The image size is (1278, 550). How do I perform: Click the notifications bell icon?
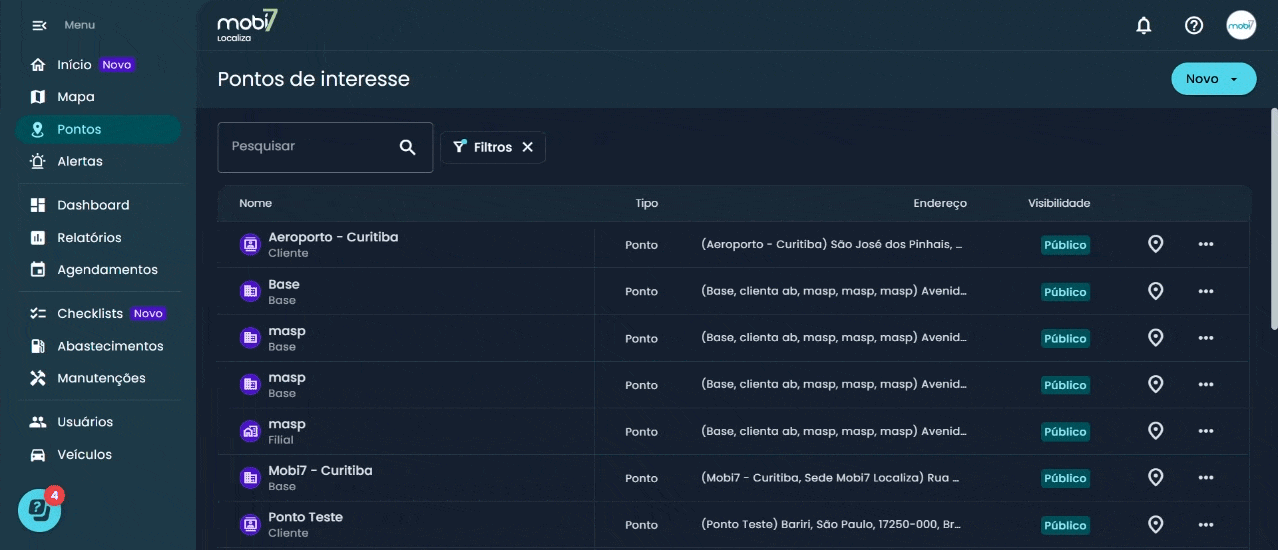pyautogui.click(x=1144, y=26)
